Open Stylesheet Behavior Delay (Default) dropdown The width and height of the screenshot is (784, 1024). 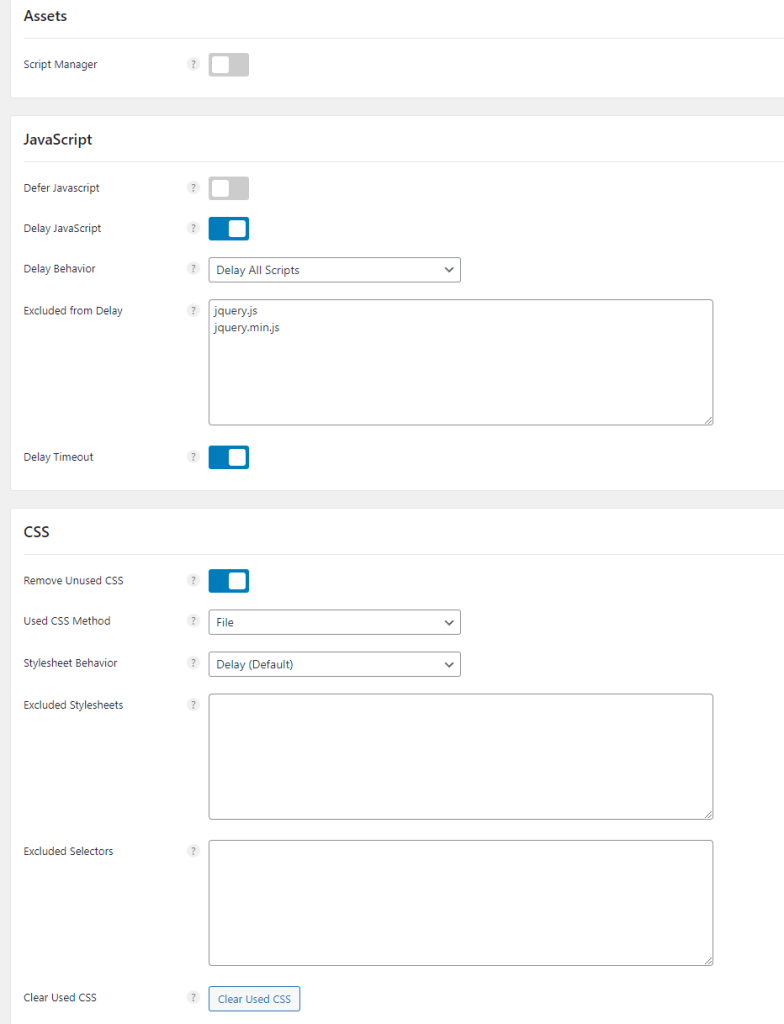coord(335,664)
